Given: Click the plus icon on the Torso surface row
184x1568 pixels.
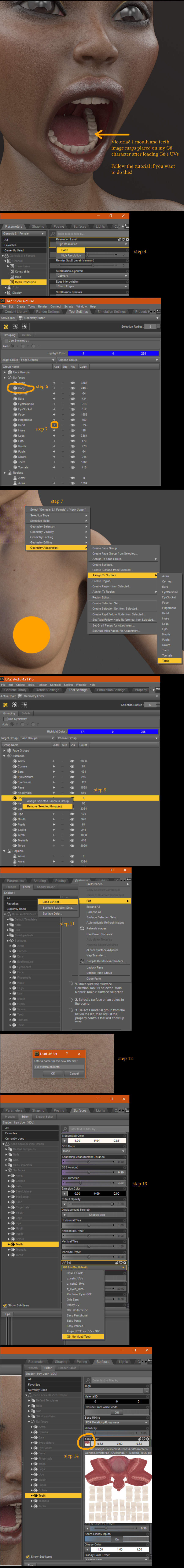Looking at the screenshot, I should (x=54, y=845).
